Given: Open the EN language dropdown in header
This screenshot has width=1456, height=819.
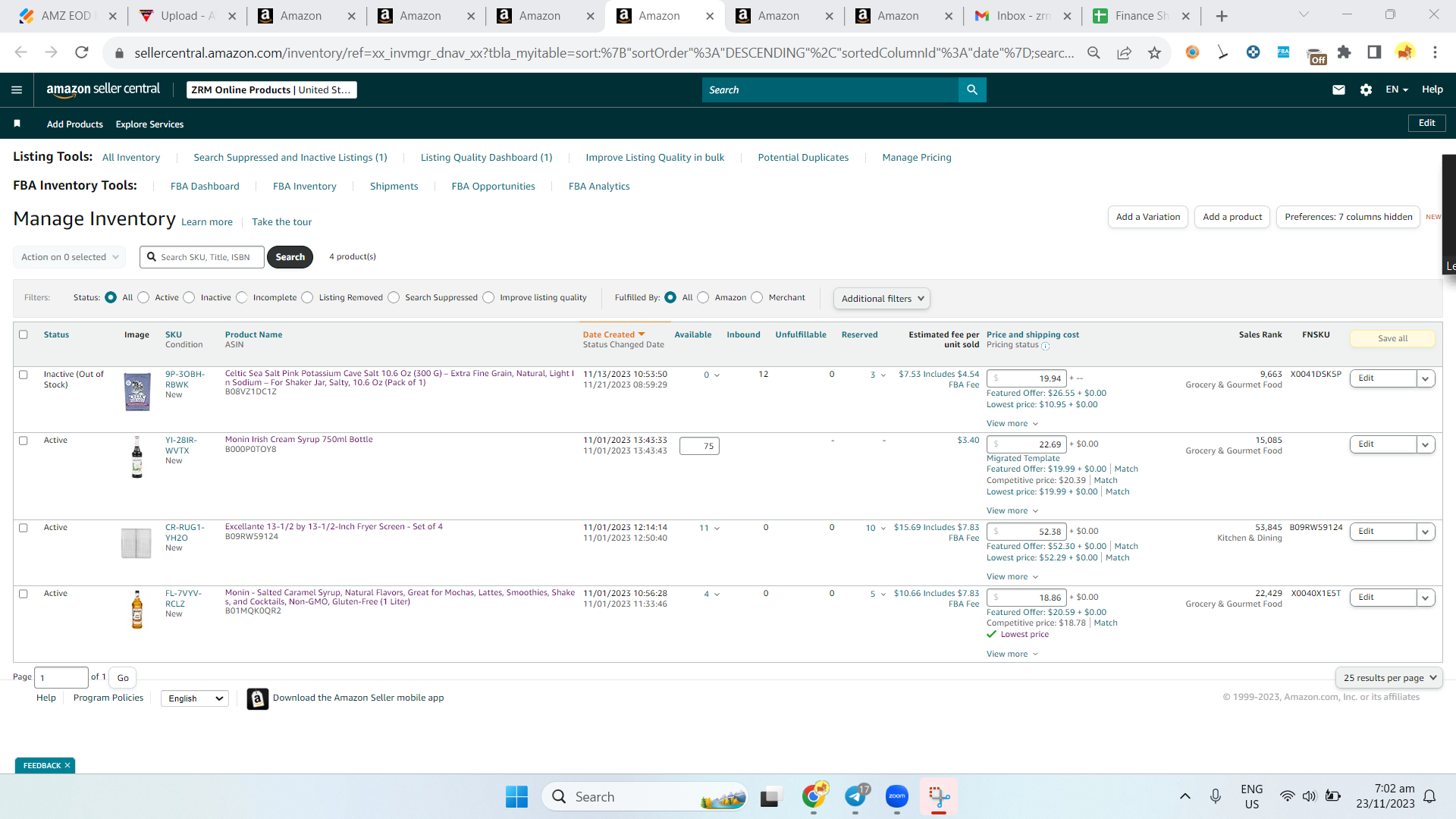Looking at the screenshot, I should (1397, 89).
